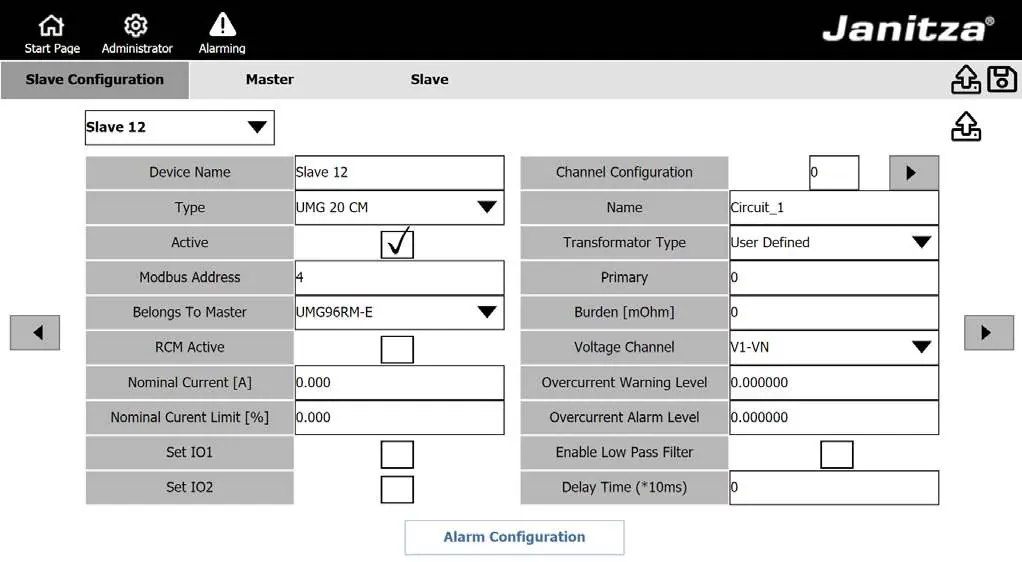Switch to Master tab
1022x562 pixels.
270,80
